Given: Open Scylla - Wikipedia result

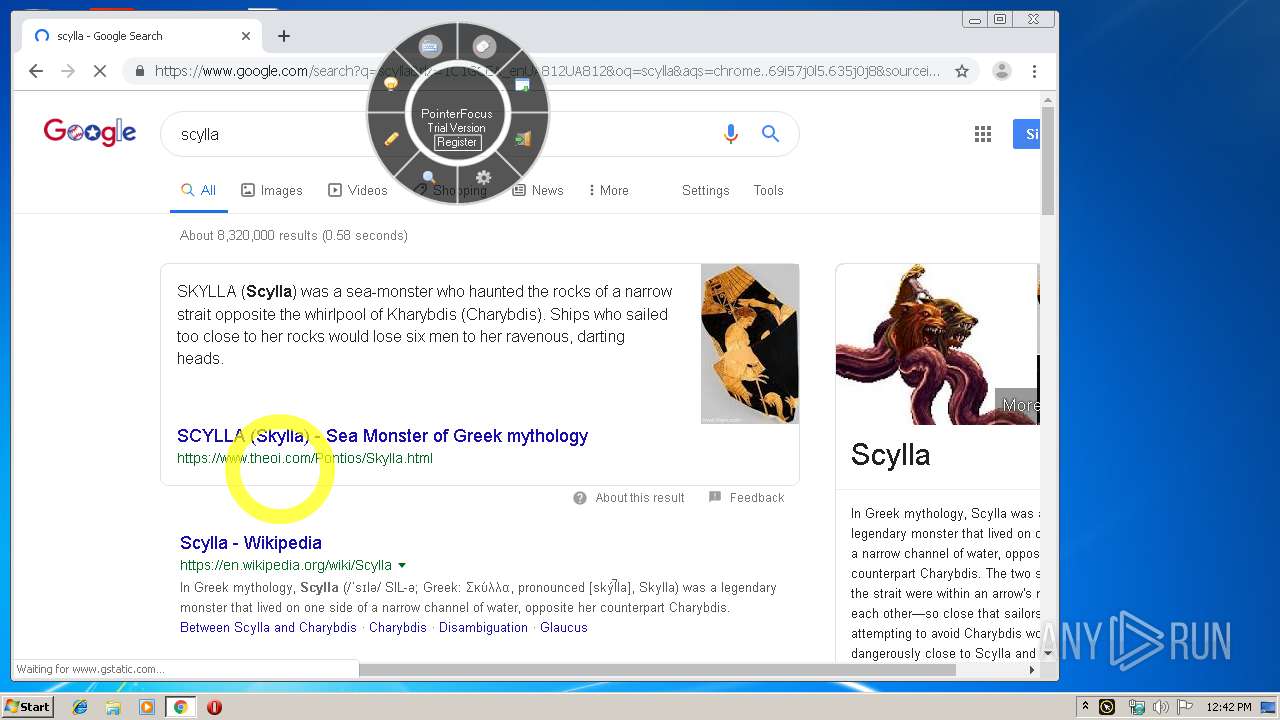Looking at the screenshot, I should (x=251, y=543).
